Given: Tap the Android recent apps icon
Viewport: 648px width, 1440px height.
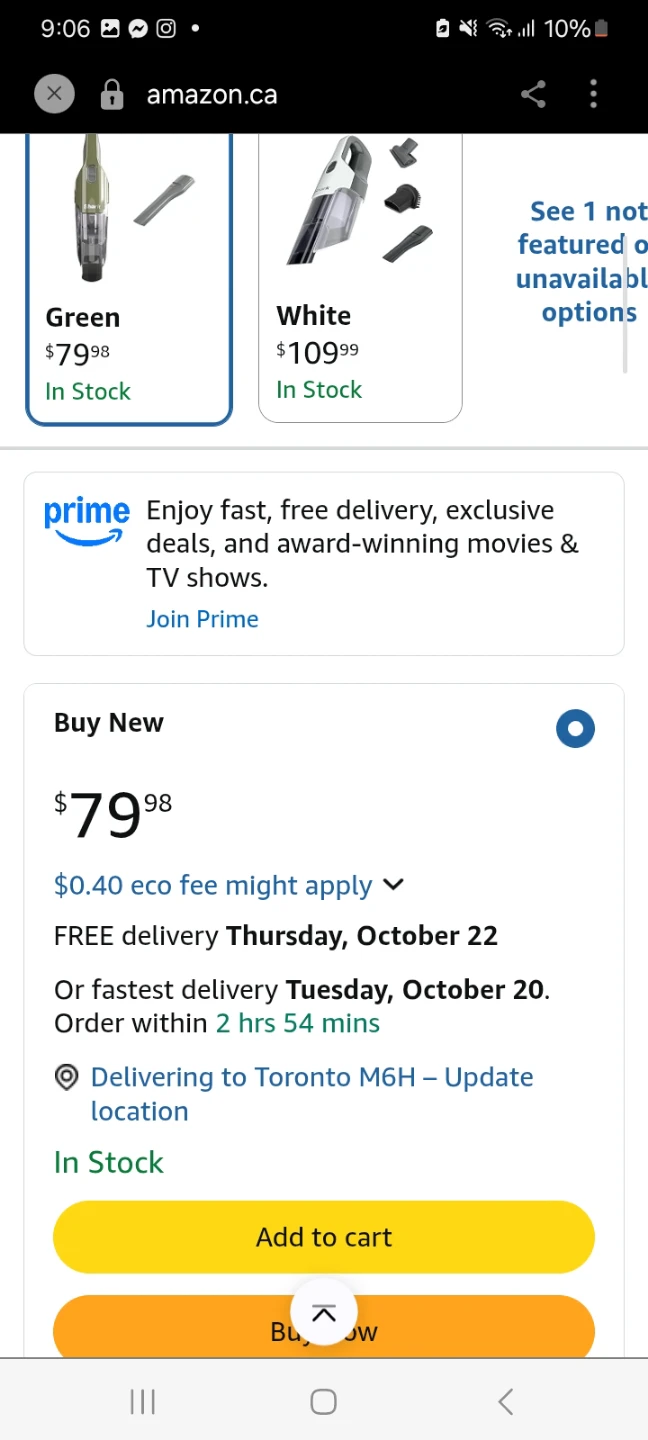Looking at the screenshot, I should (x=143, y=1401).
